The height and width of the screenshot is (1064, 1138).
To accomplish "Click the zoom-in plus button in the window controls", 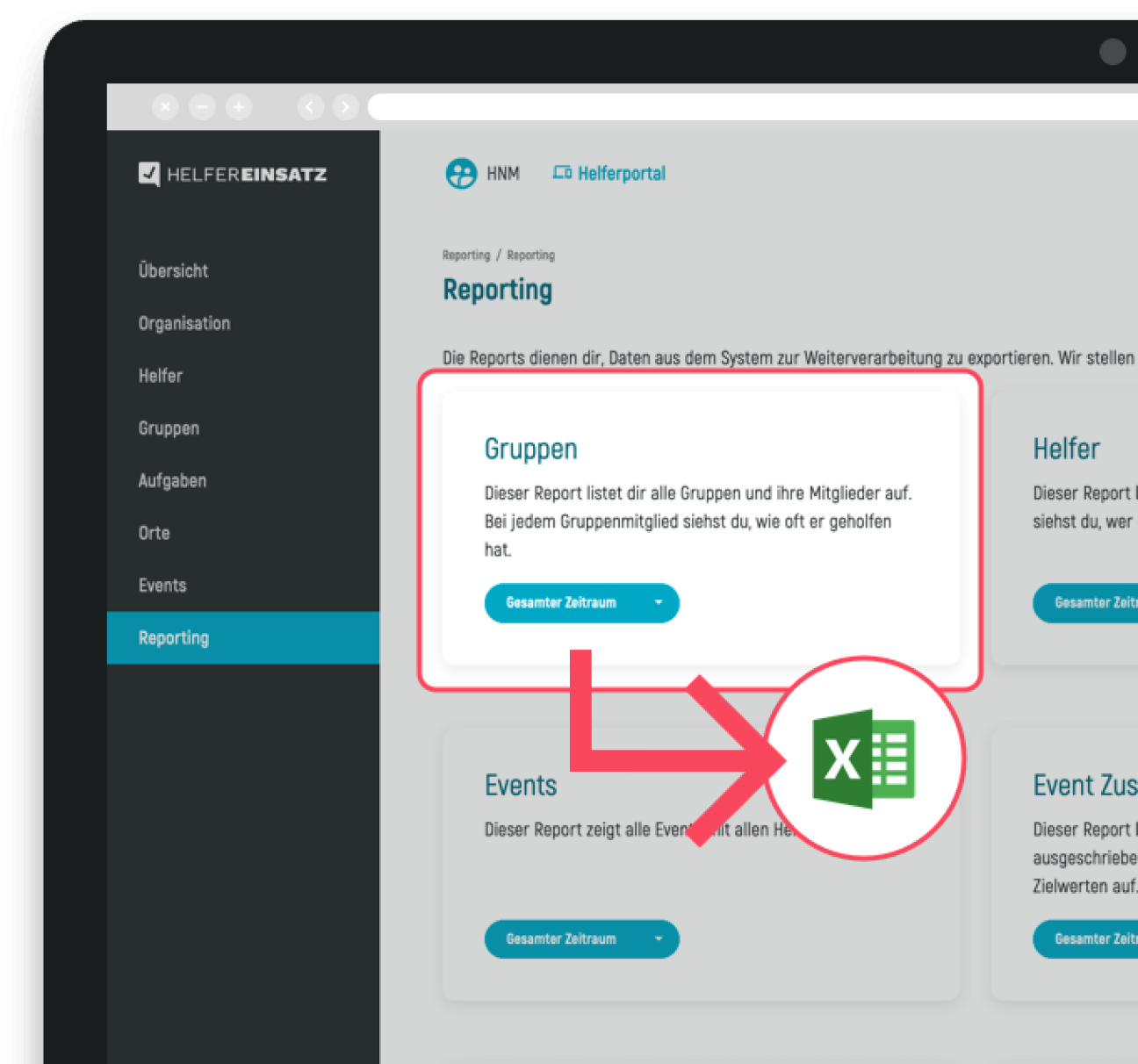I will pyautogui.click(x=238, y=106).
